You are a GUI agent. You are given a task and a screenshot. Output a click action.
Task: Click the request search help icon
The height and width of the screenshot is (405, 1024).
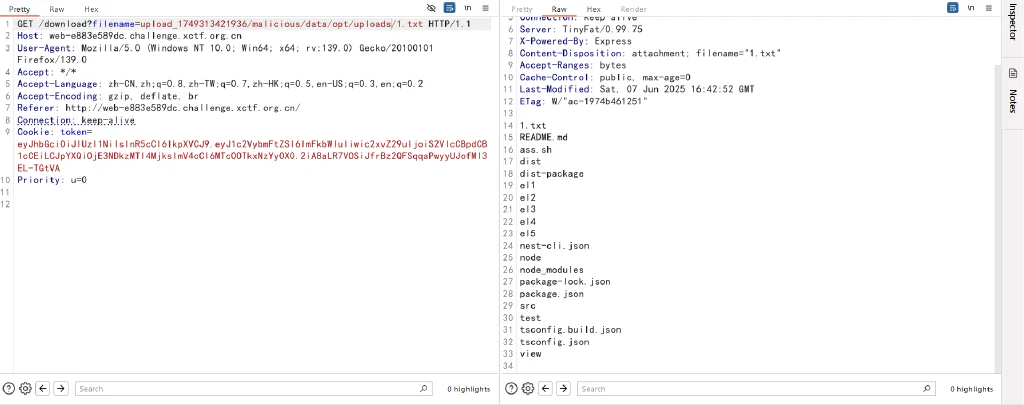[8, 389]
